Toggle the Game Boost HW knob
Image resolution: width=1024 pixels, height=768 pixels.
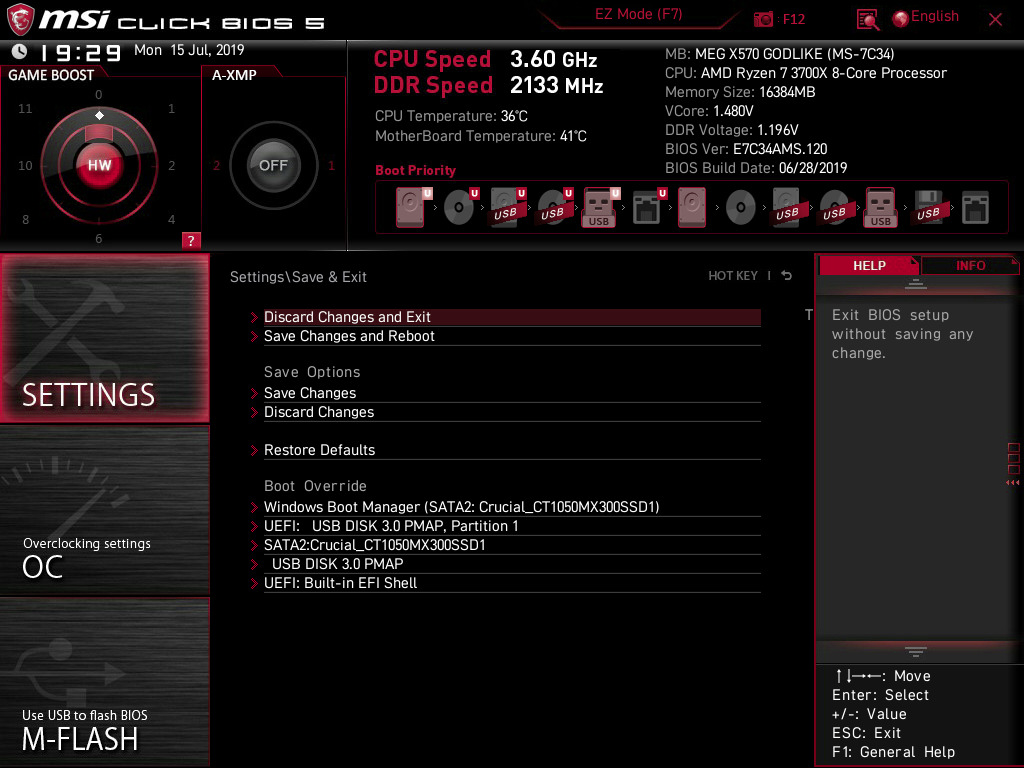click(x=99, y=165)
